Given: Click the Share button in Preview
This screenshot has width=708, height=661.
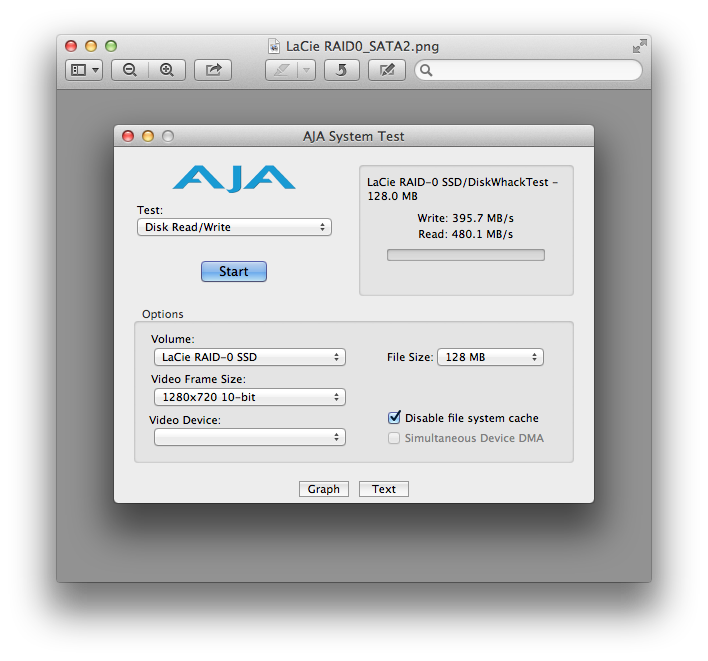Looking at the screenshot, I should pyautogui.click(x=213, y=70).
